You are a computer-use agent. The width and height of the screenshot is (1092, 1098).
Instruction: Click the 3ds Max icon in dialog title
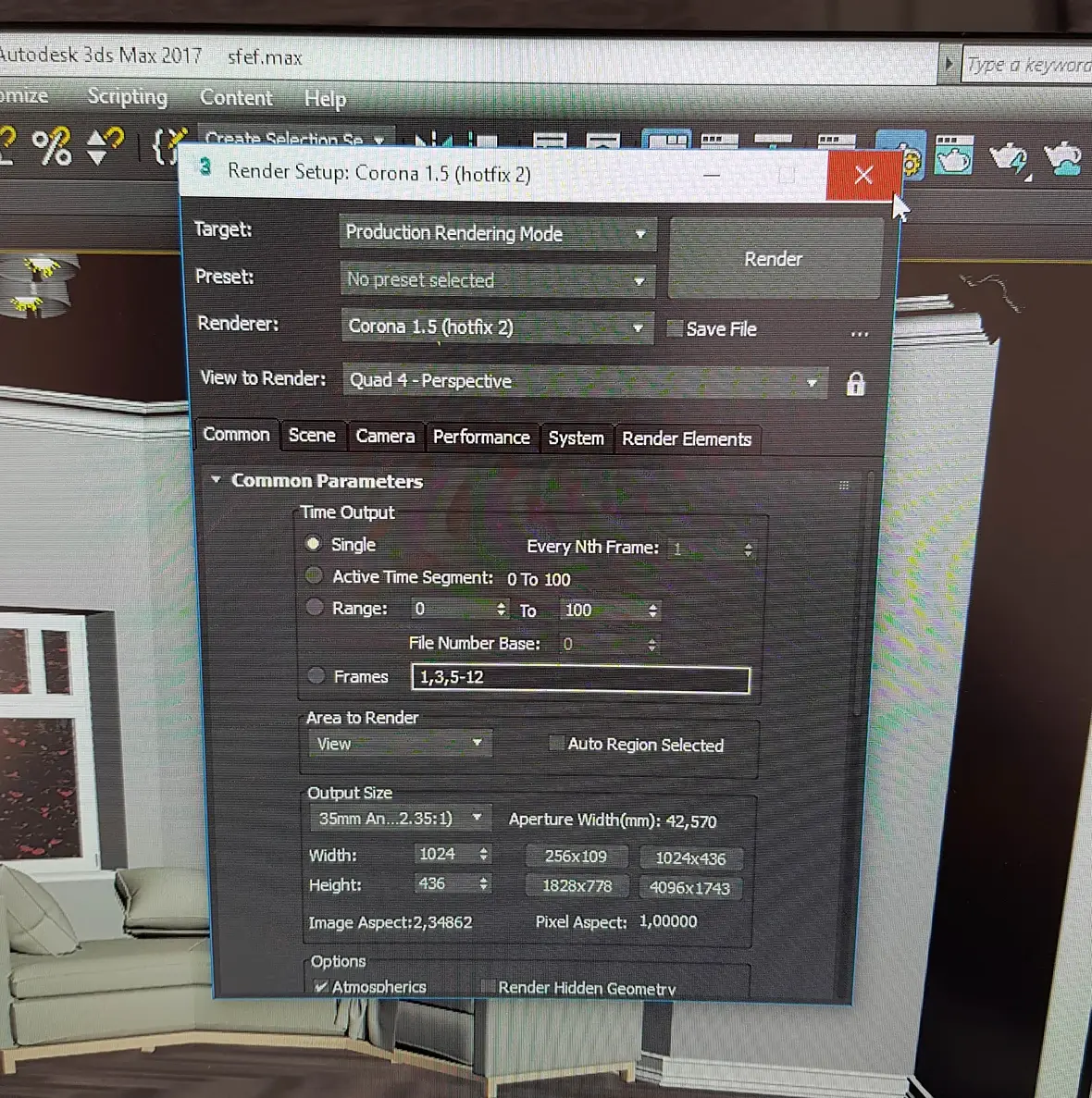[205, 167]
